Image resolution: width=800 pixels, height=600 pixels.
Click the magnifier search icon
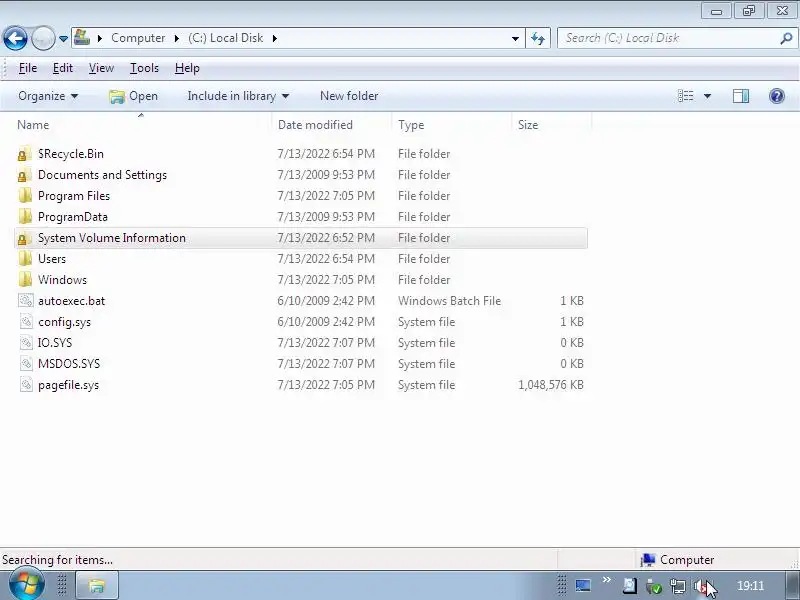click(786, 38)
